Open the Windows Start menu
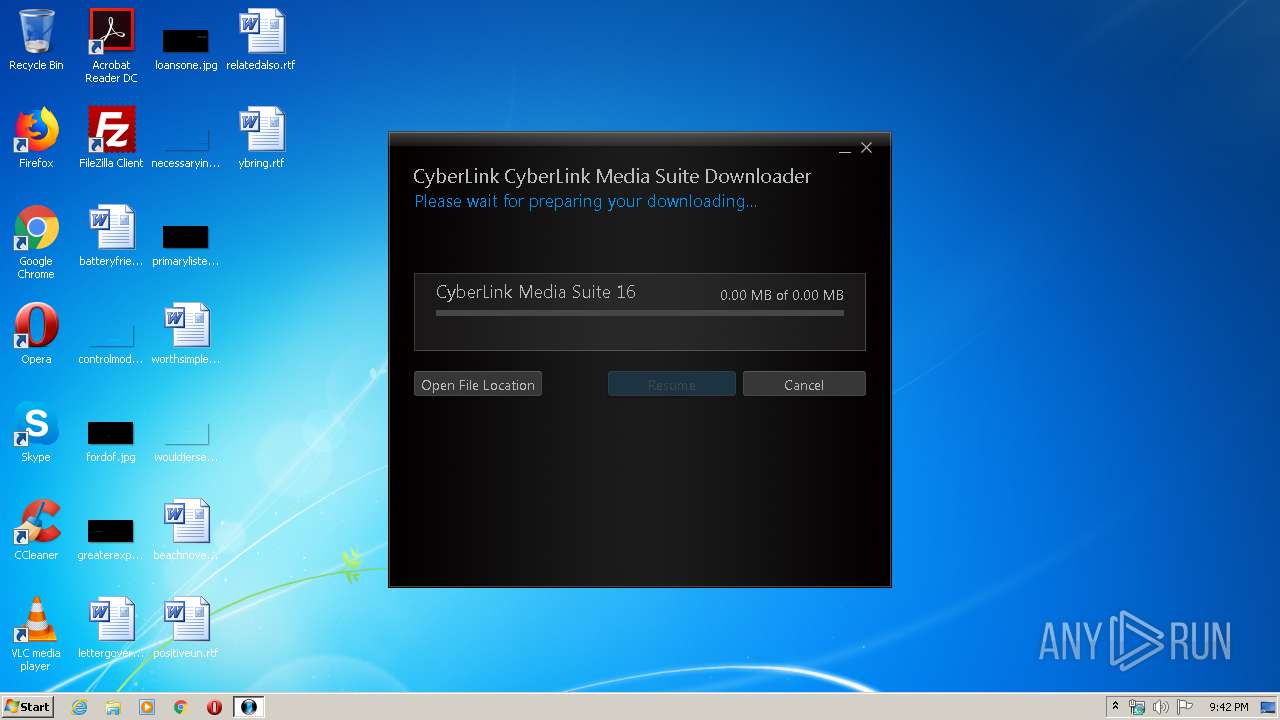Image resolution: width=1280 pixels, height=720 pixels. point(27,707)
